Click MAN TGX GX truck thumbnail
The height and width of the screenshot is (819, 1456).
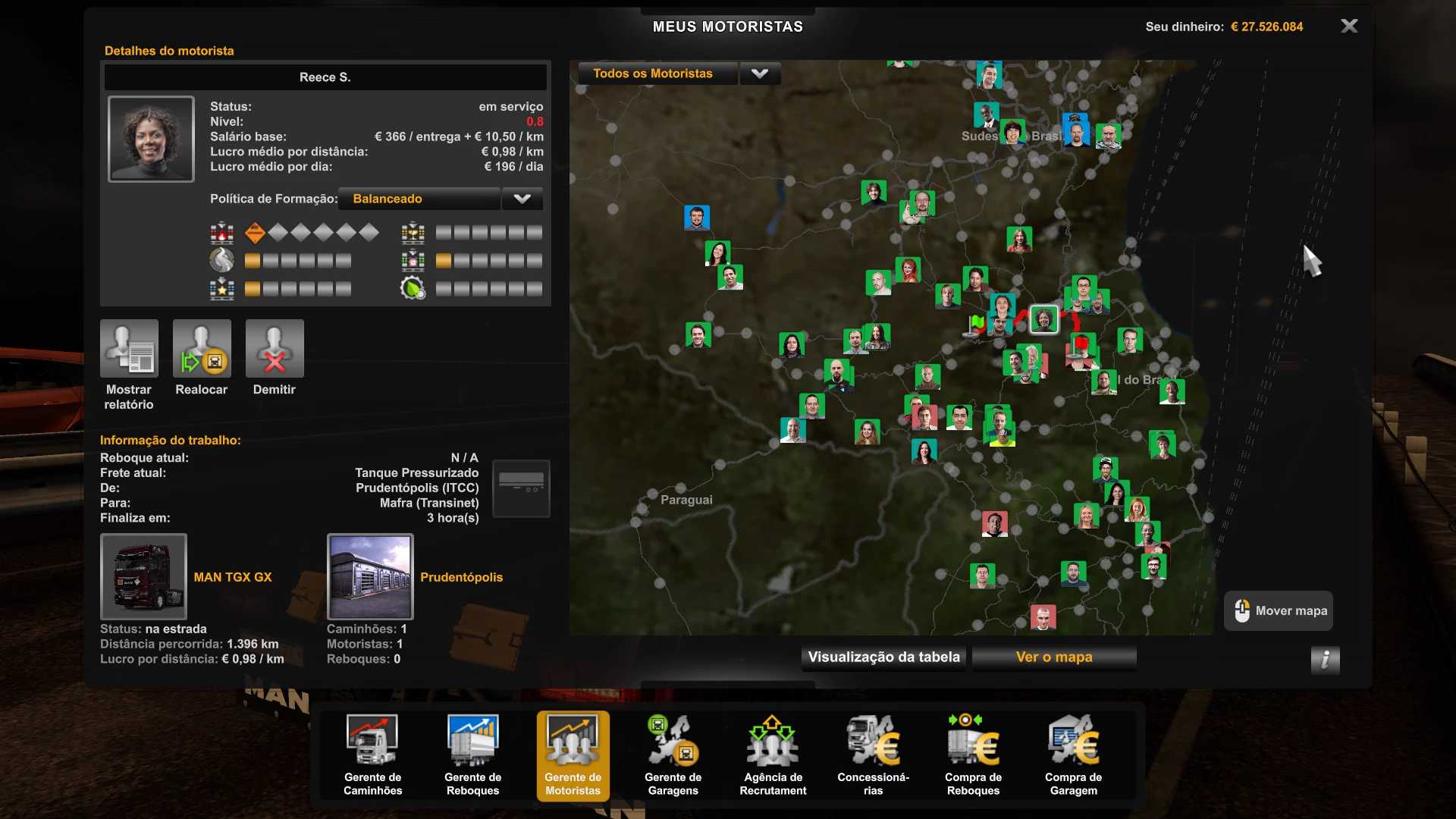tap(143, 576)
